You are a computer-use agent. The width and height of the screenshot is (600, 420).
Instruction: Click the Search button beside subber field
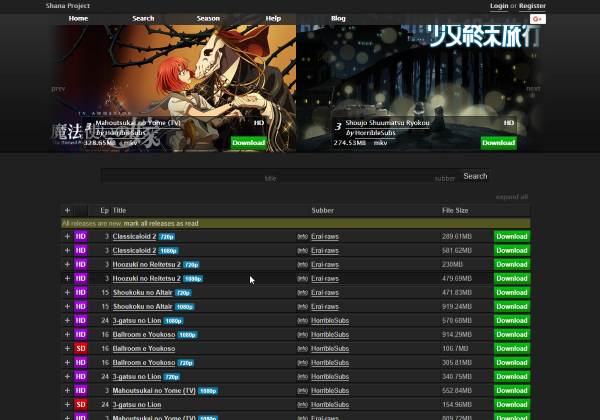[475, 176]
